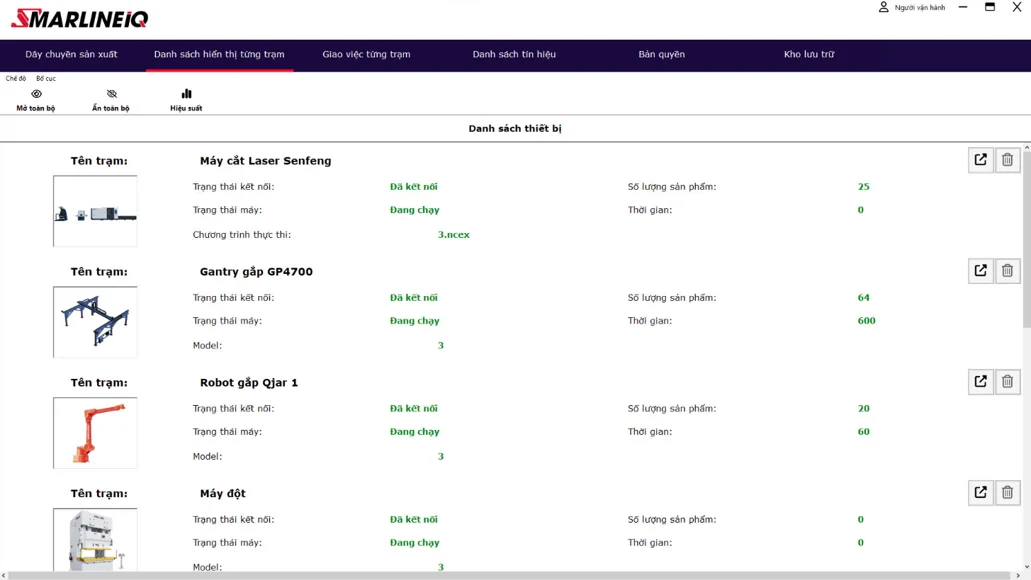Screen dimensions: 1031x580
Task: Click the program value 3.ncex
Action: (x=454, y=235)
